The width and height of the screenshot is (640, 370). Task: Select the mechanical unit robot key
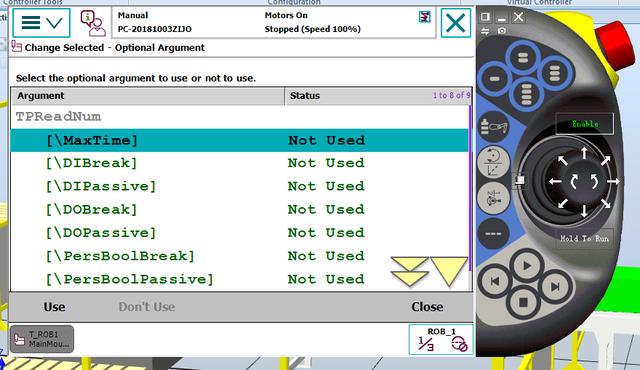(x=494, y=126)
